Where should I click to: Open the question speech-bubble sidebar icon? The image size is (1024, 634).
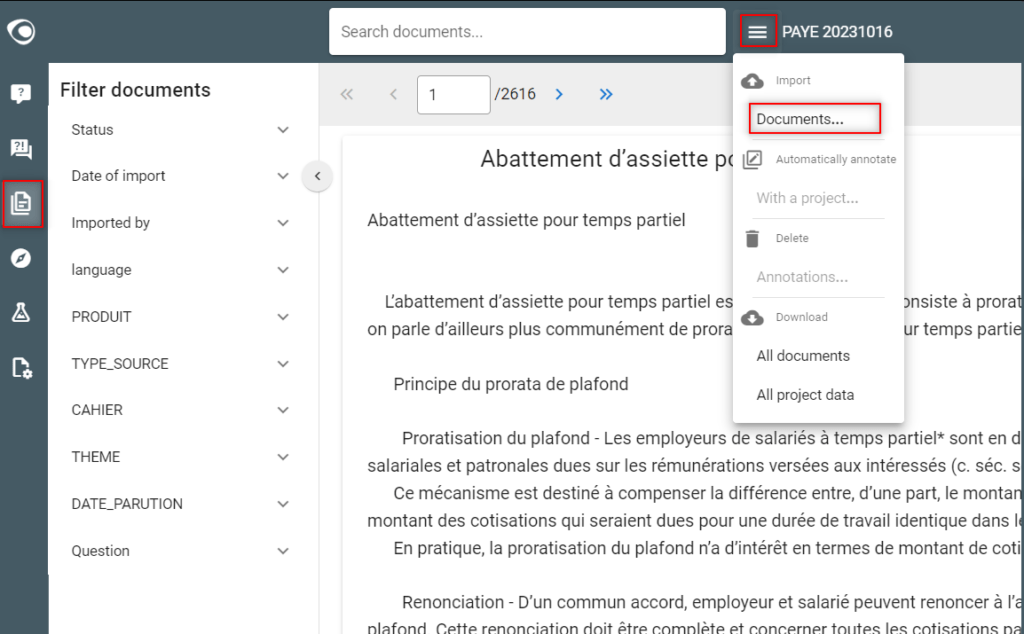pyautogui.click(x=21, y=93)
